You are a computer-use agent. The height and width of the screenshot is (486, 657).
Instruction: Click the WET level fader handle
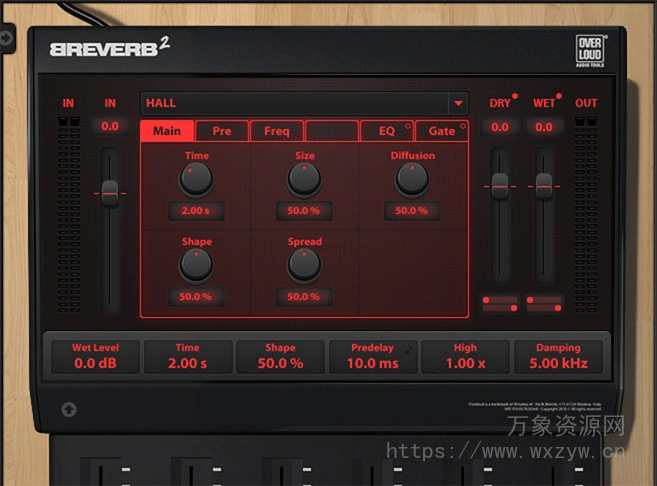coord(544,186)
